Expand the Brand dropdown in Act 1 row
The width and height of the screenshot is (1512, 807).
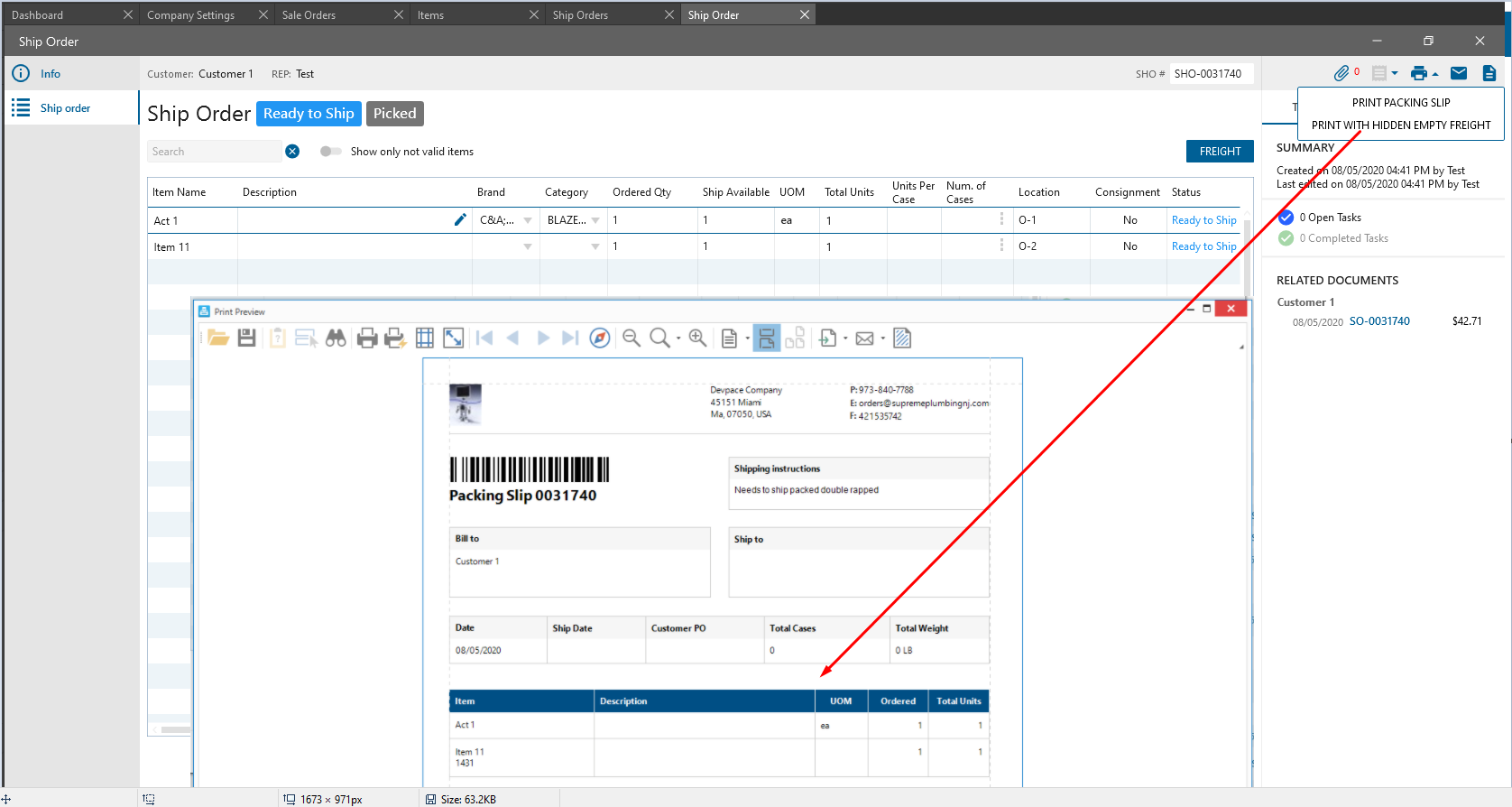[528, 220]
